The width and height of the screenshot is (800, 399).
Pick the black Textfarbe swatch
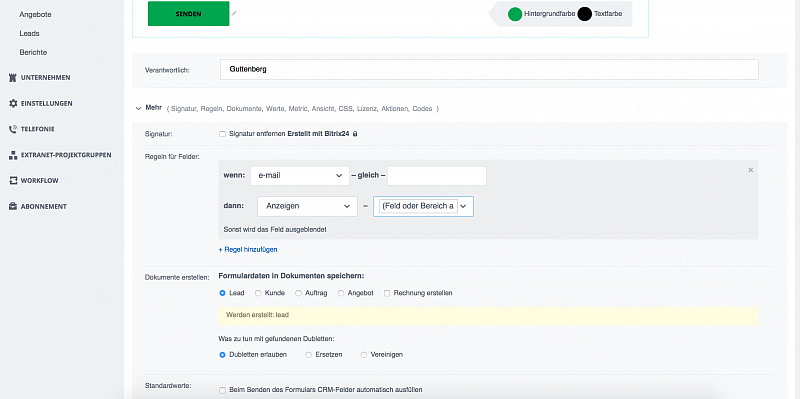click(585, 14)
